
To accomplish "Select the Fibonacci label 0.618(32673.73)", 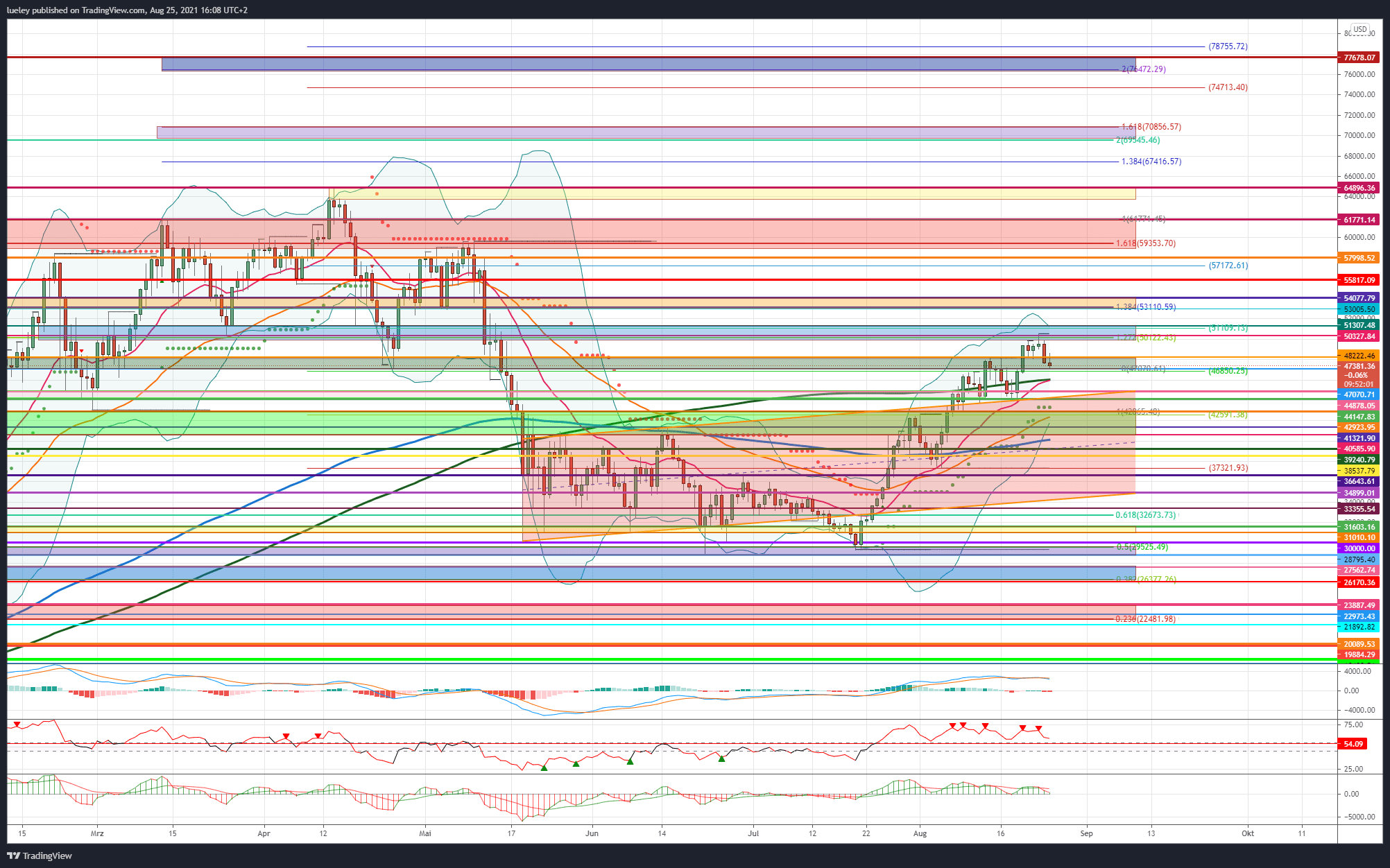I will tap(1145, 515).
